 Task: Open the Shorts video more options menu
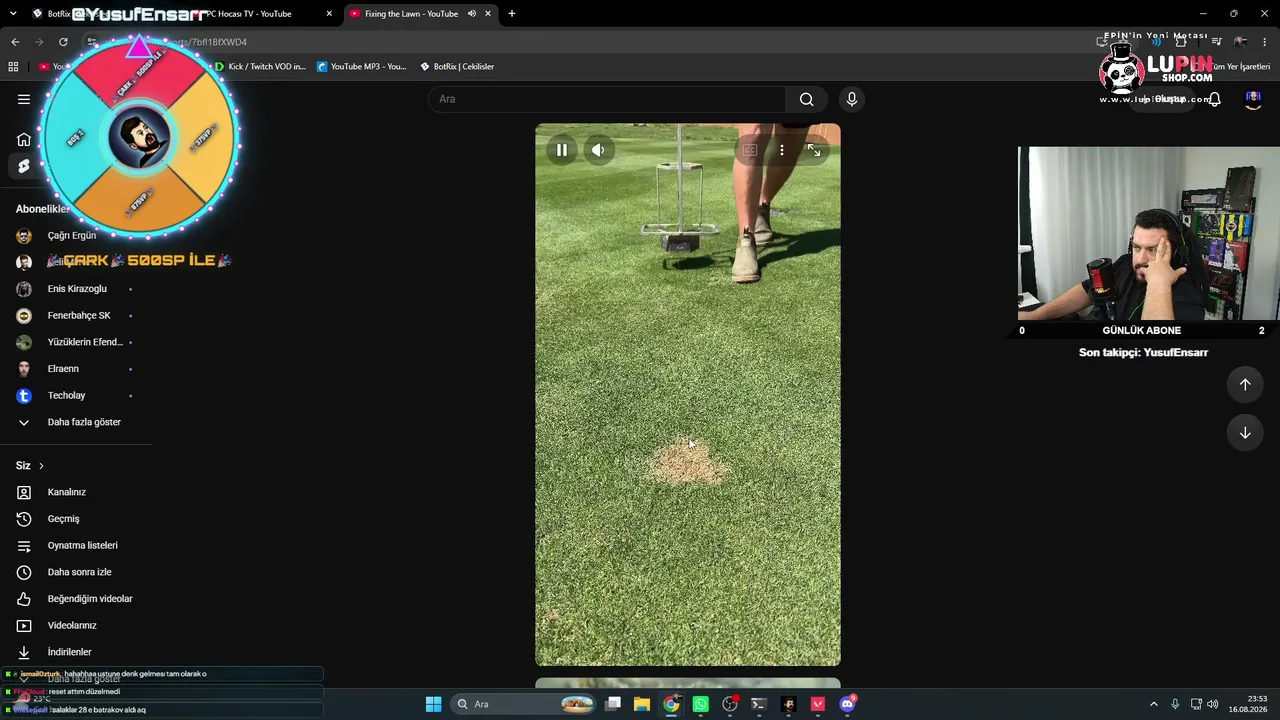click(x=782, y=150)
